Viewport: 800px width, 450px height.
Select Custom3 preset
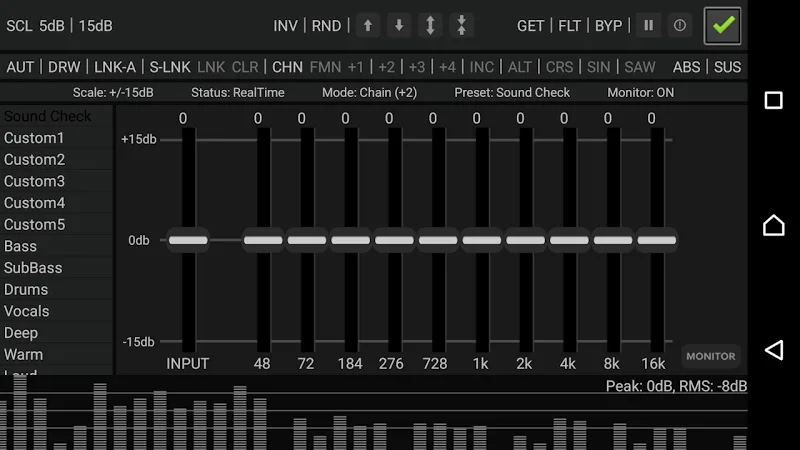(x=34, y=181)
